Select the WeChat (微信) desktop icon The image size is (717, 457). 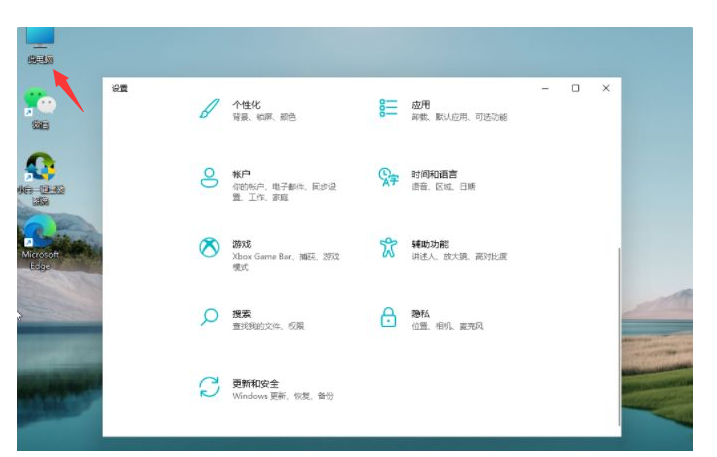[x=40, y=105]
